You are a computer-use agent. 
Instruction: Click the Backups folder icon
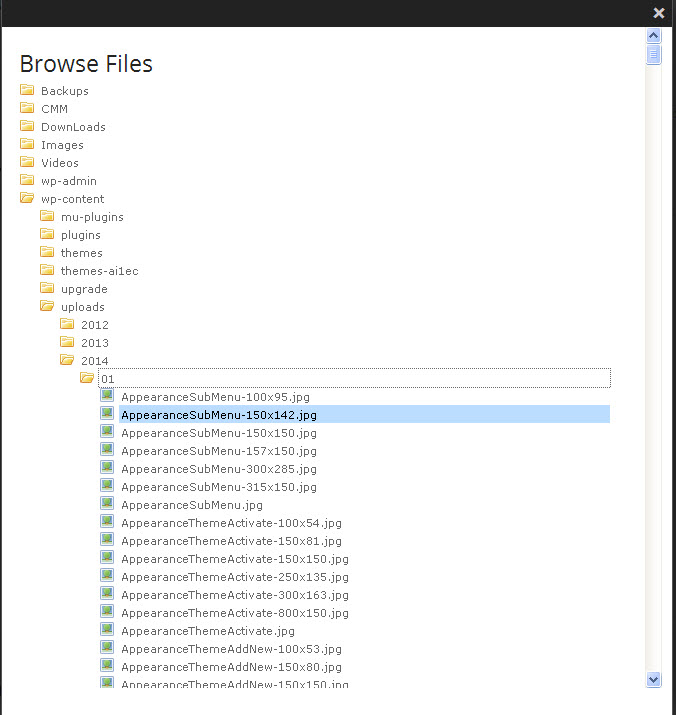(x=27, y=90)
